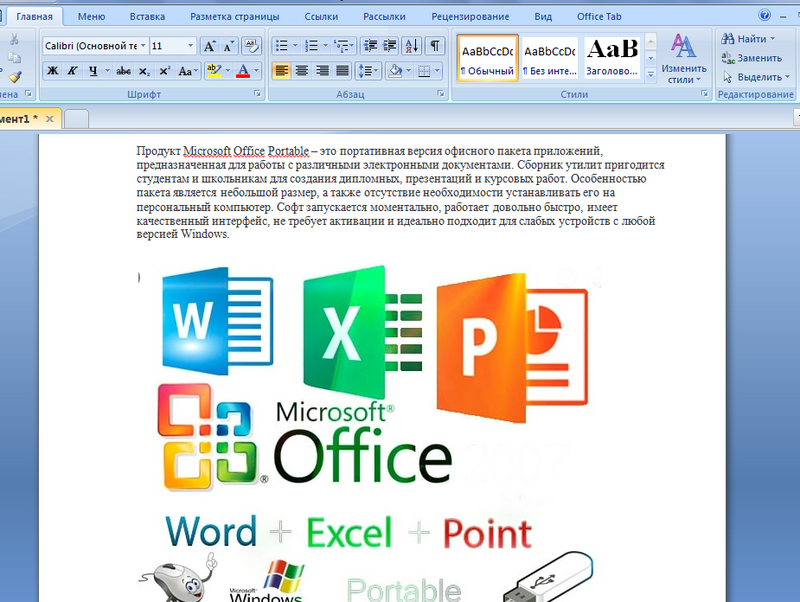Click the Decrease Indent icon

370,46
